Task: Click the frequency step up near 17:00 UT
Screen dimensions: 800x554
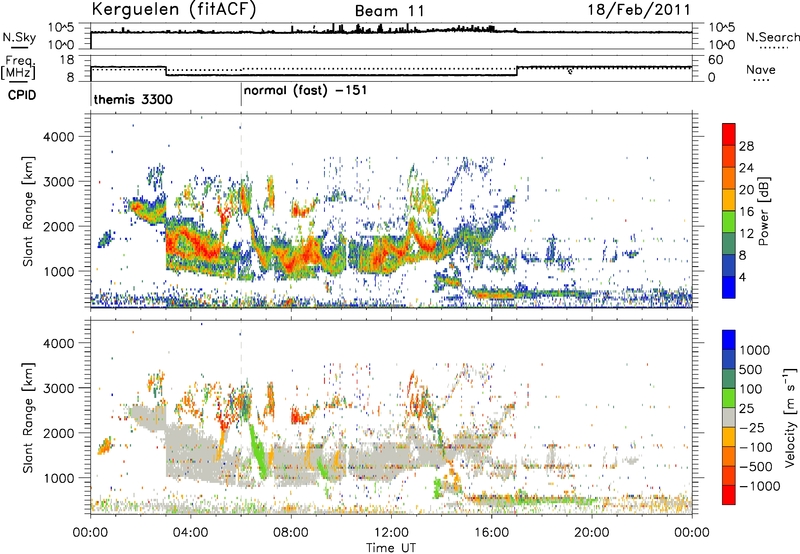Action: click(517, 71)
